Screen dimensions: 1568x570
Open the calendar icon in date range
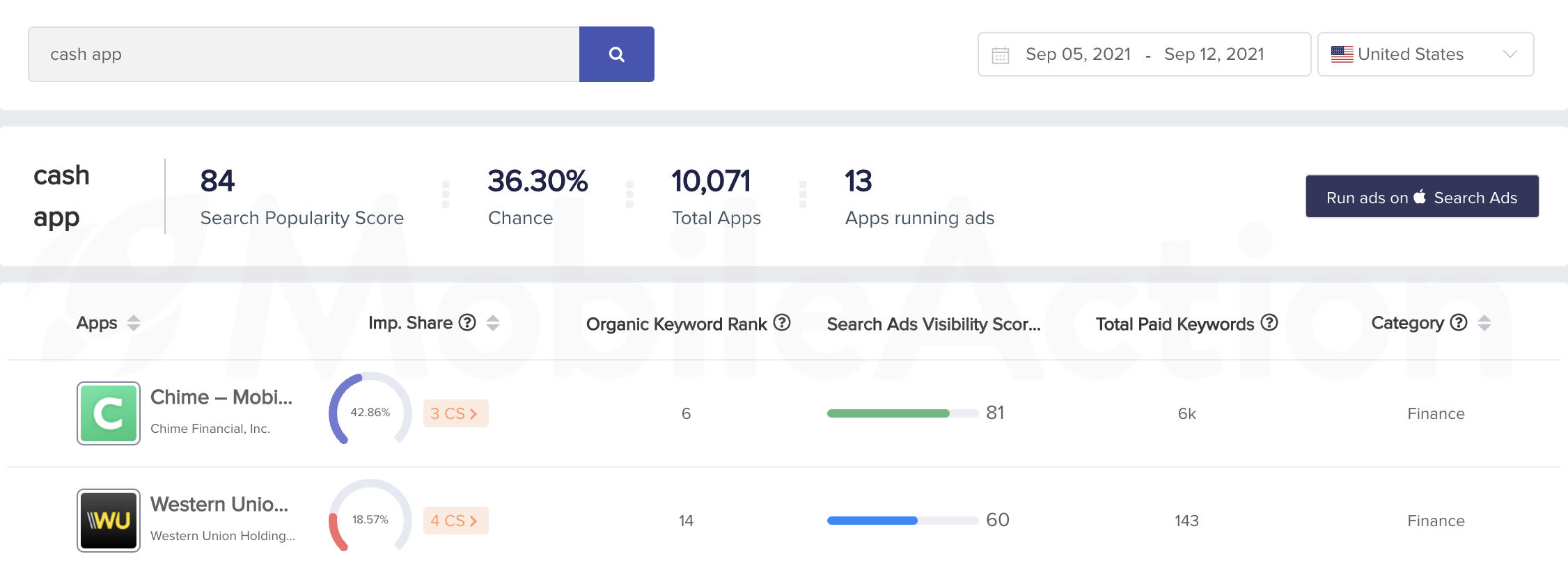tap(1001, 55)
